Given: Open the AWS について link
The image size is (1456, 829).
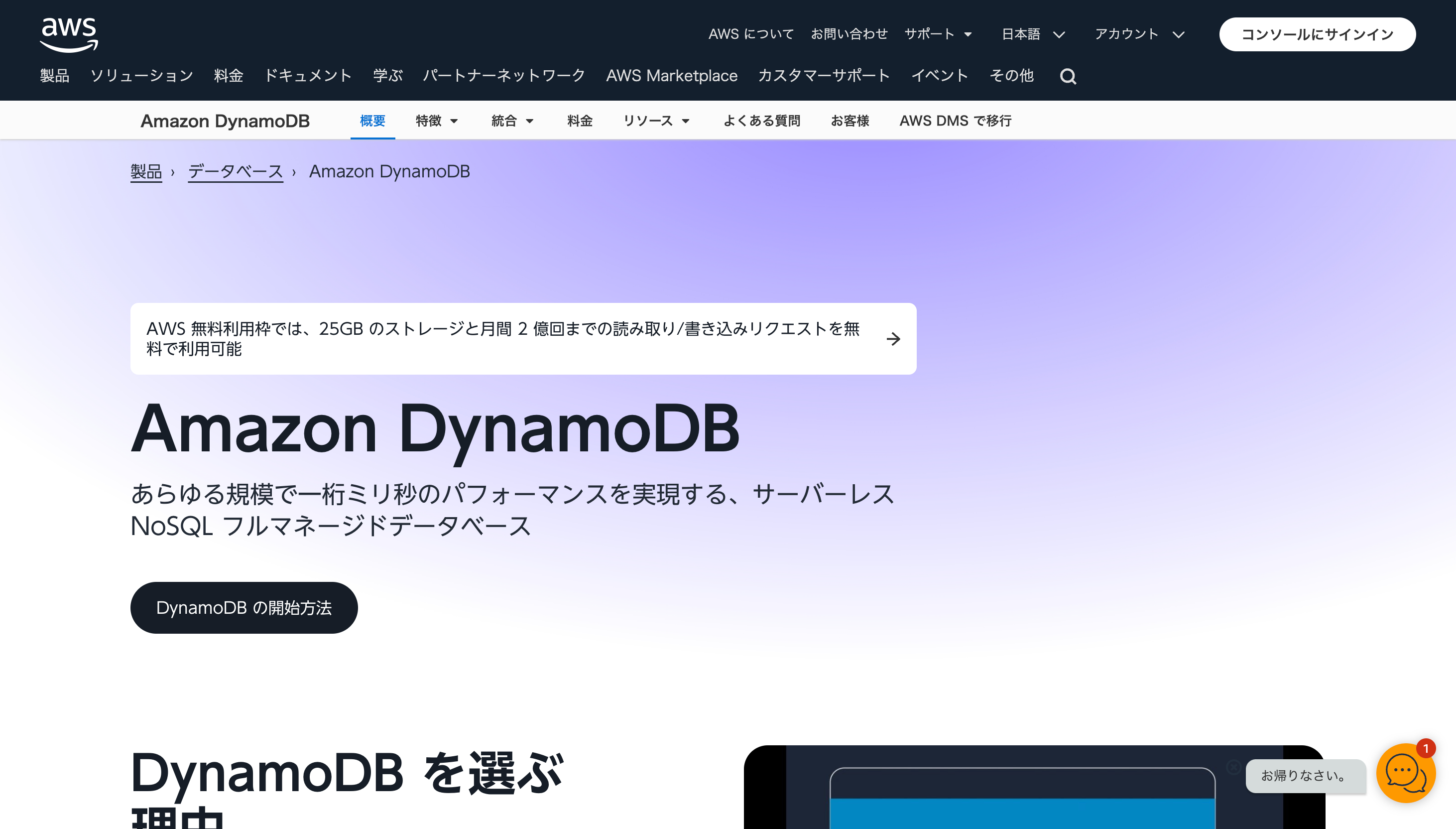Looking at the screenshot, I should [750, 34].
